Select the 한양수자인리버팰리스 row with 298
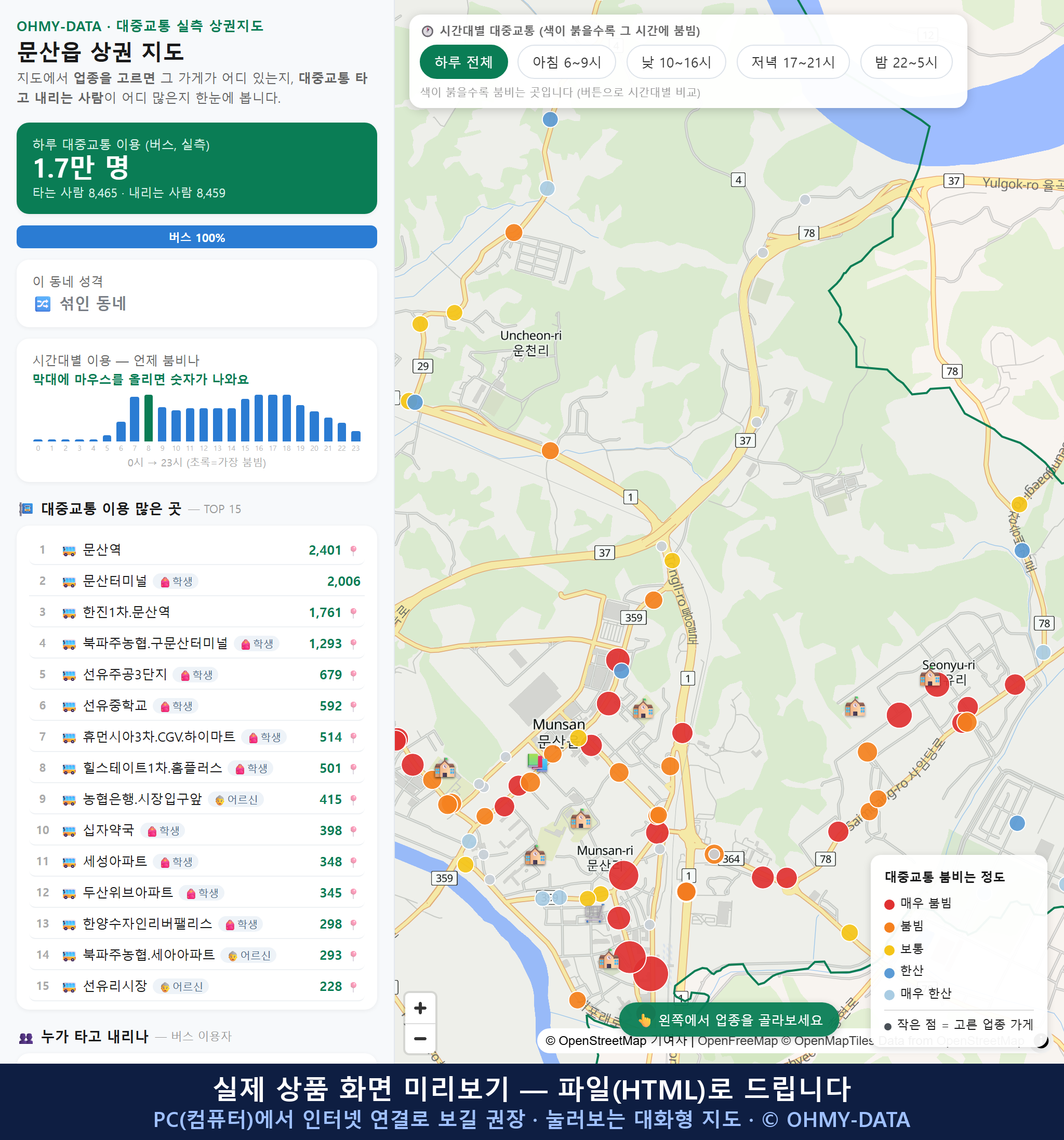The width and height of the screenshot is (1064, 1140). click(197, 924)
